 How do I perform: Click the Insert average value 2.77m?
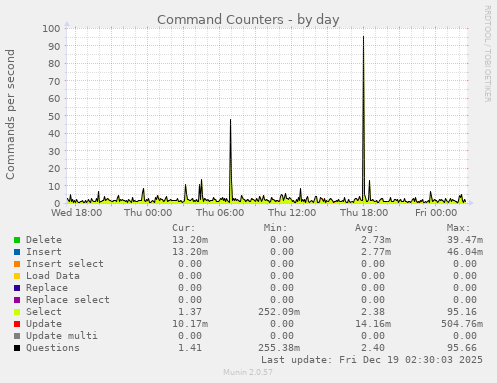[x=376, y=252]
